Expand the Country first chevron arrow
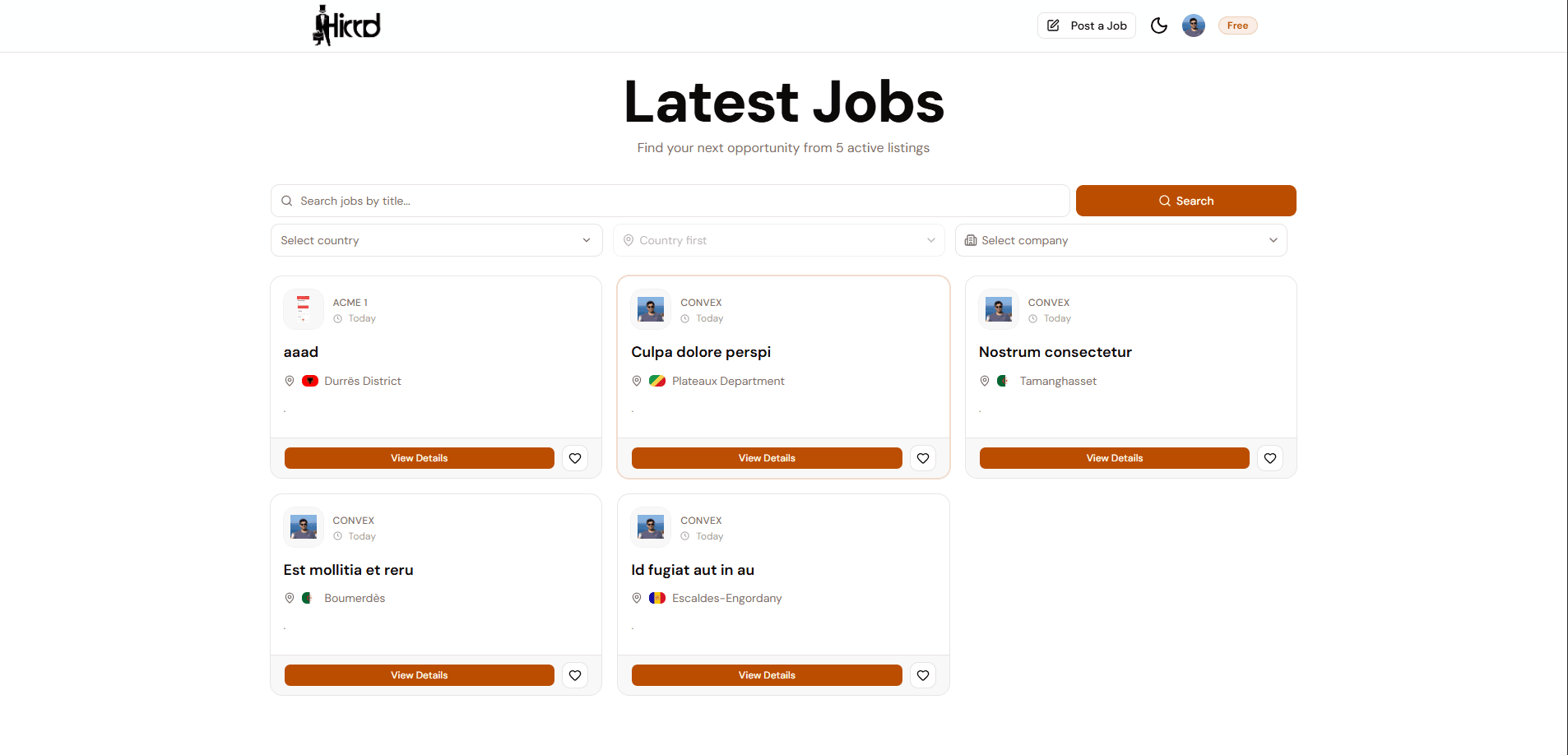This screenshot has height=755, width=1568. click(931, 240)
